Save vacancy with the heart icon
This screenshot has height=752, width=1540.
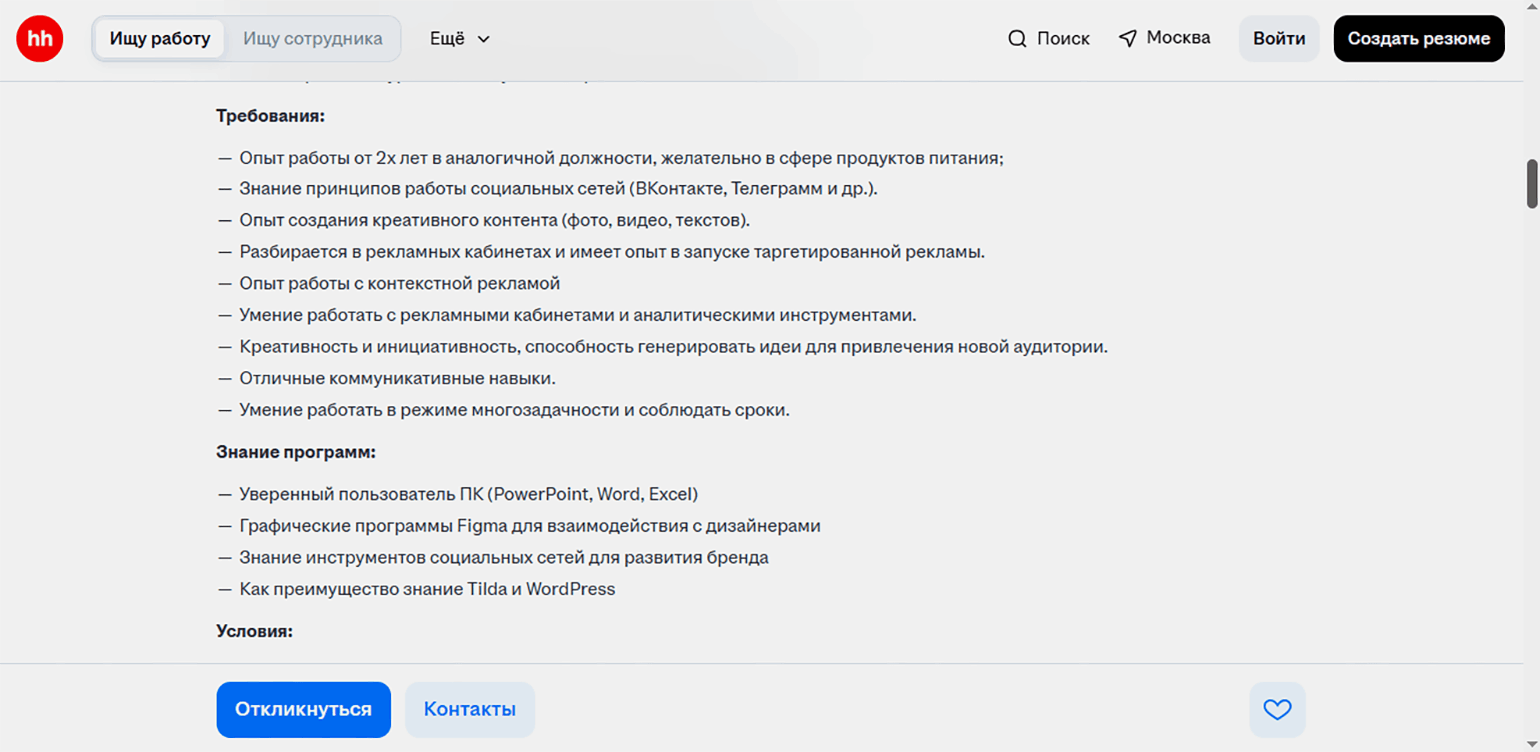[1277, 709]
